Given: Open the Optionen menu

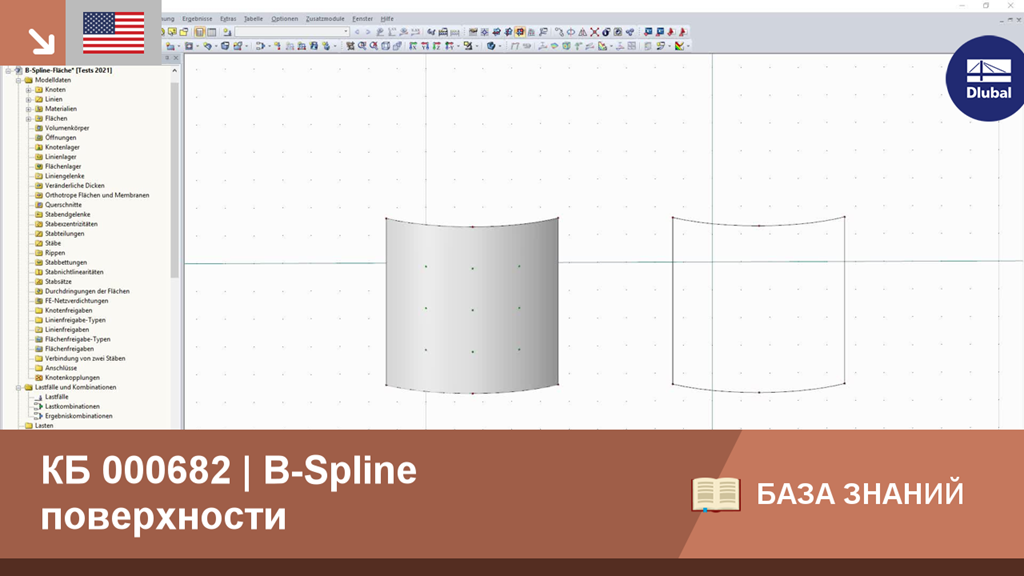Looking at the screenshot, I should 284,19.
